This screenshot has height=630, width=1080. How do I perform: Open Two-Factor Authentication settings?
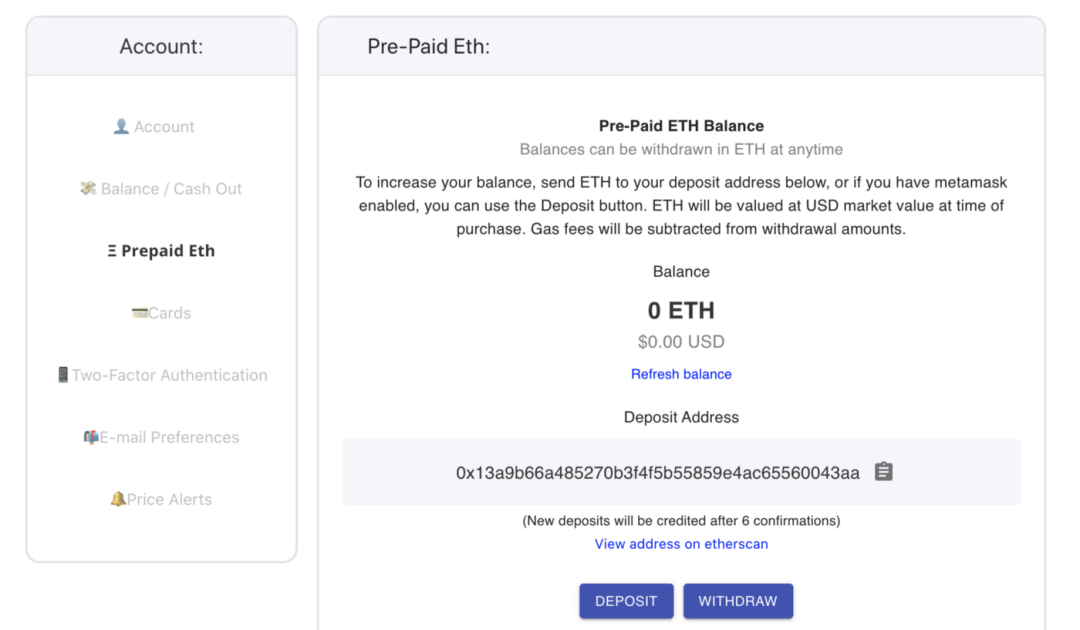pyautogui.click(x=169, y=375)
